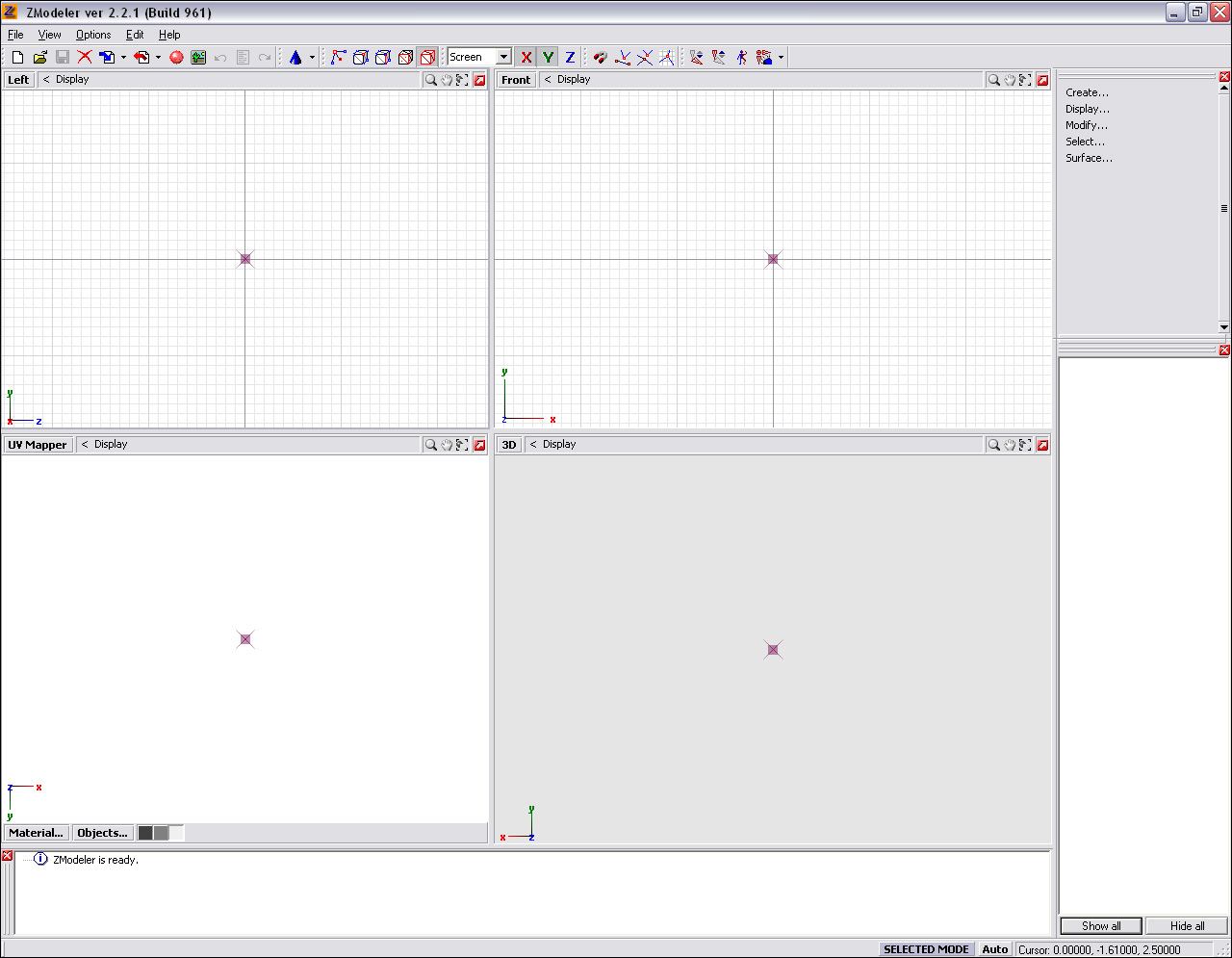Screen dimensions: 1232x958
Task: Click the pan hand in UV Mapper viewport
Action: [447, 445]
